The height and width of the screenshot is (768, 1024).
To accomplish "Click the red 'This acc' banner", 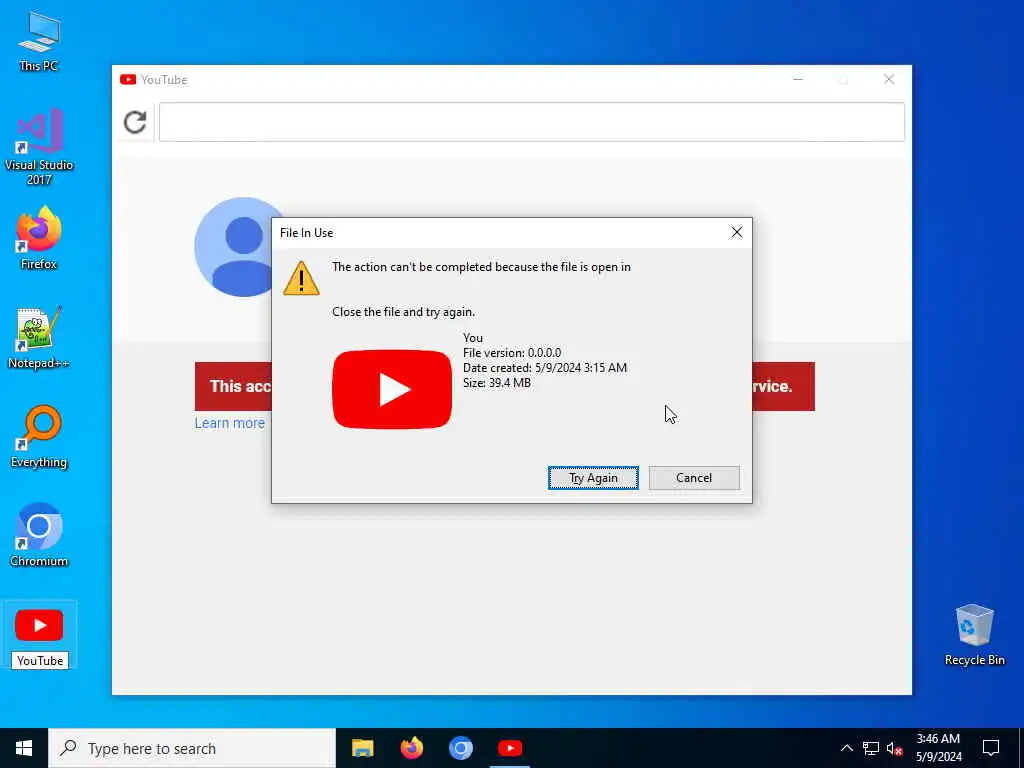I will coord(233,387).
